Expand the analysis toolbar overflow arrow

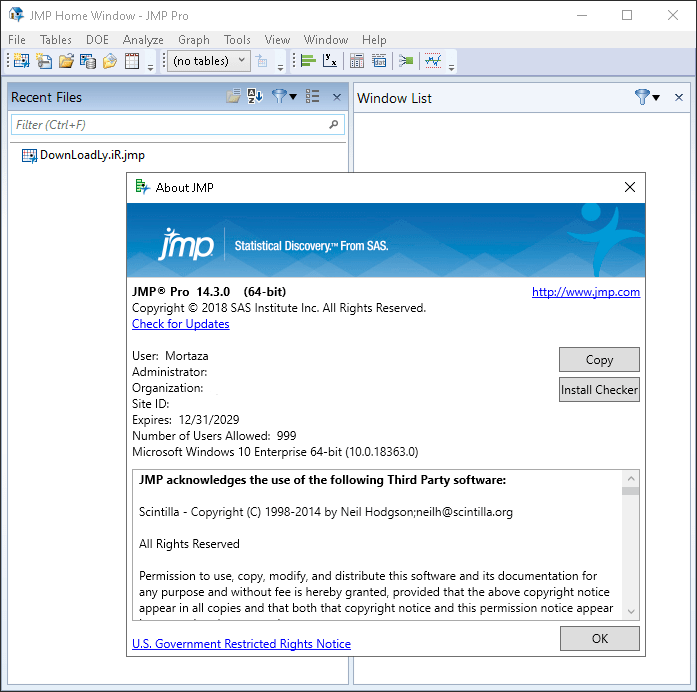pos(451,68)
